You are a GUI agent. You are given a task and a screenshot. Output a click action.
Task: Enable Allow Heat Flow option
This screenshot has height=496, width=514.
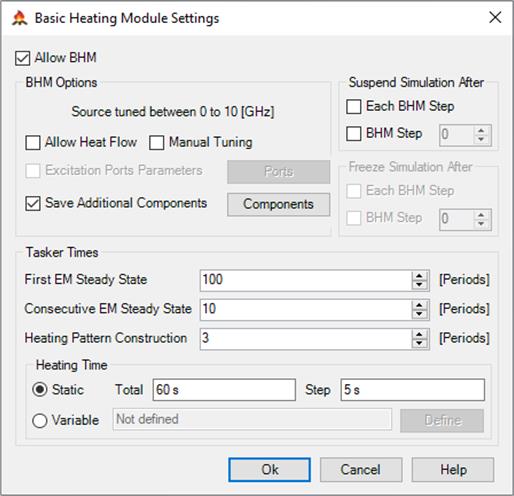[33, 143]
